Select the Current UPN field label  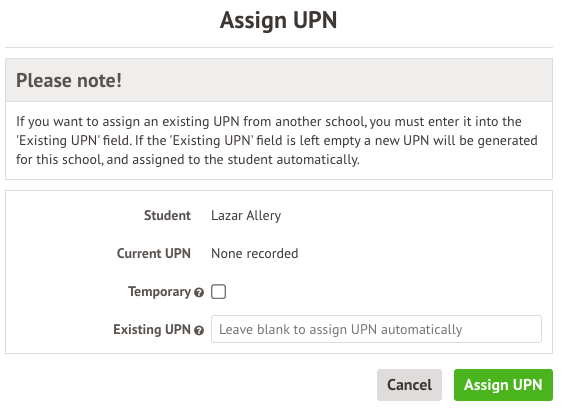click(154, 253)
